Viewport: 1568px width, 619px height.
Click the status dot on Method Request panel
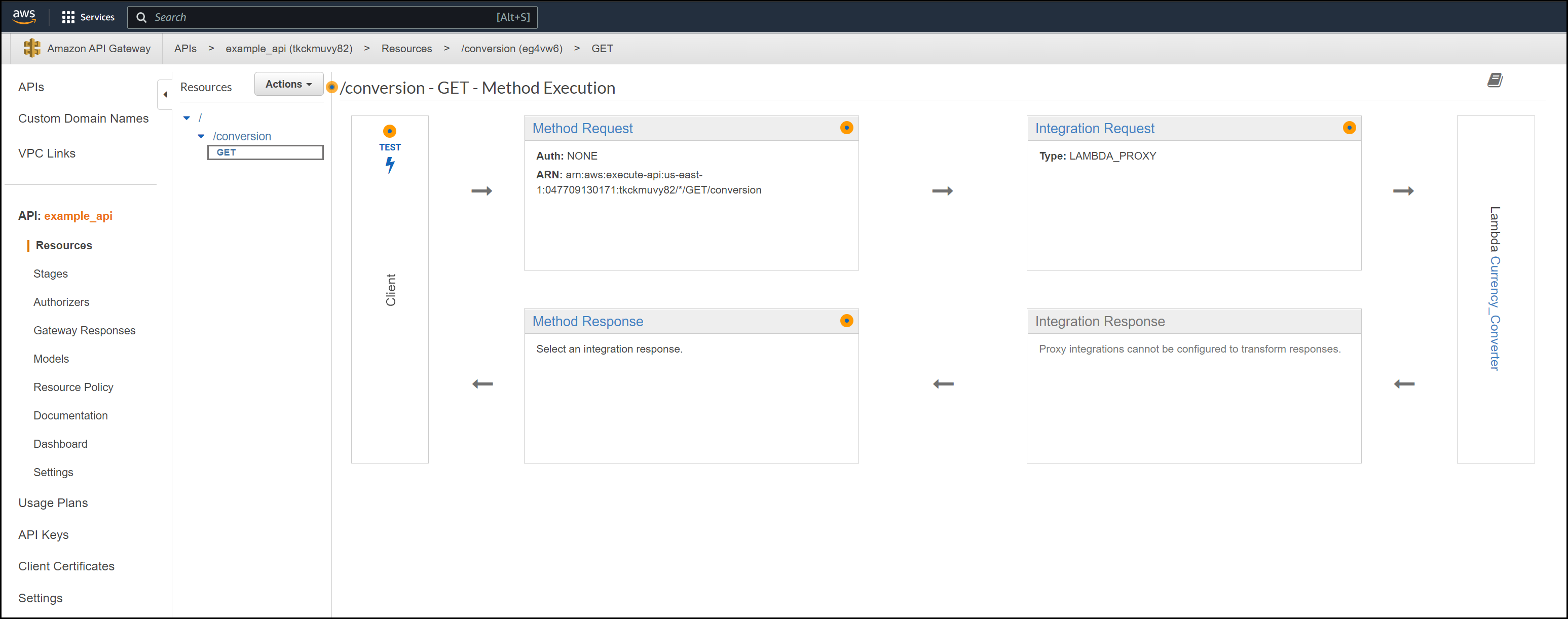tap(846, 128)
